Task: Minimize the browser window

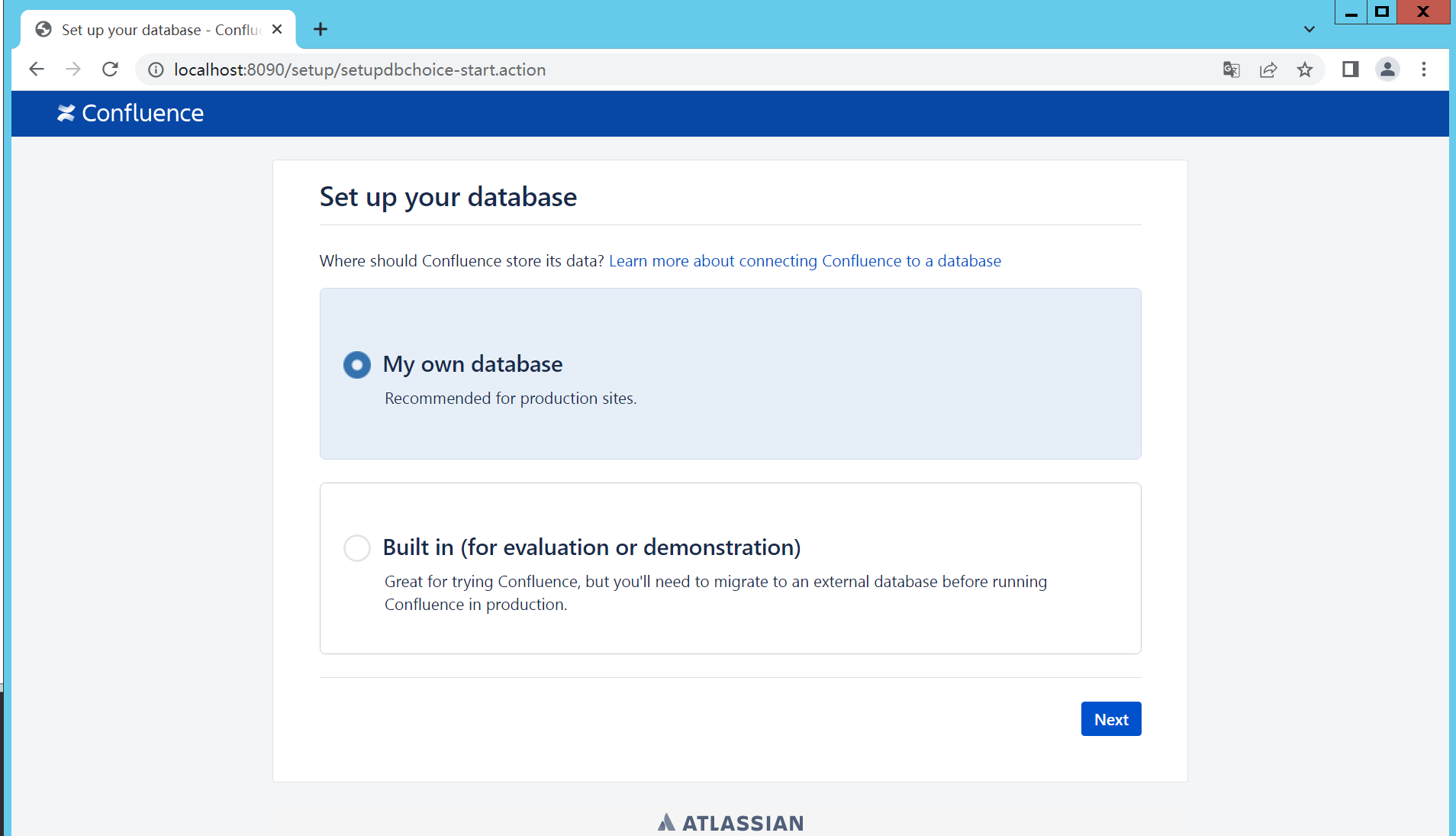Action: click(x=1351, y=12)
